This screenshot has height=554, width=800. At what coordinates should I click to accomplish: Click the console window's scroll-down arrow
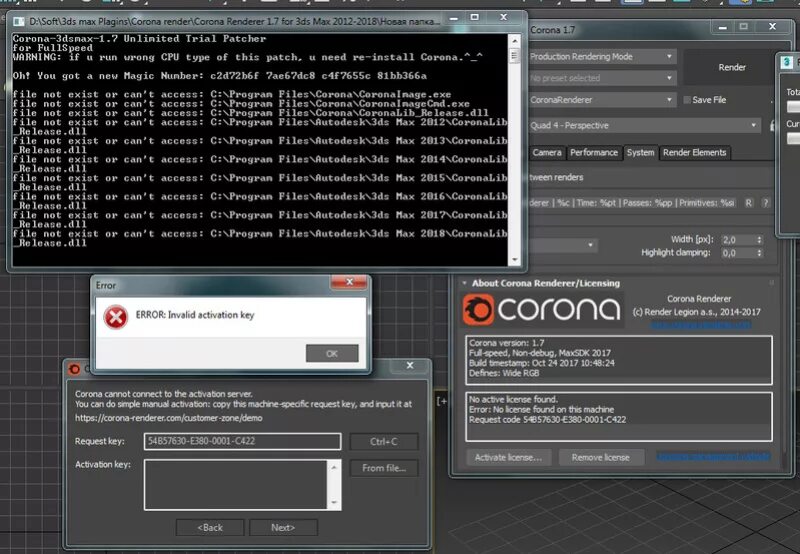pyautogui.click(x=514, y=260)
